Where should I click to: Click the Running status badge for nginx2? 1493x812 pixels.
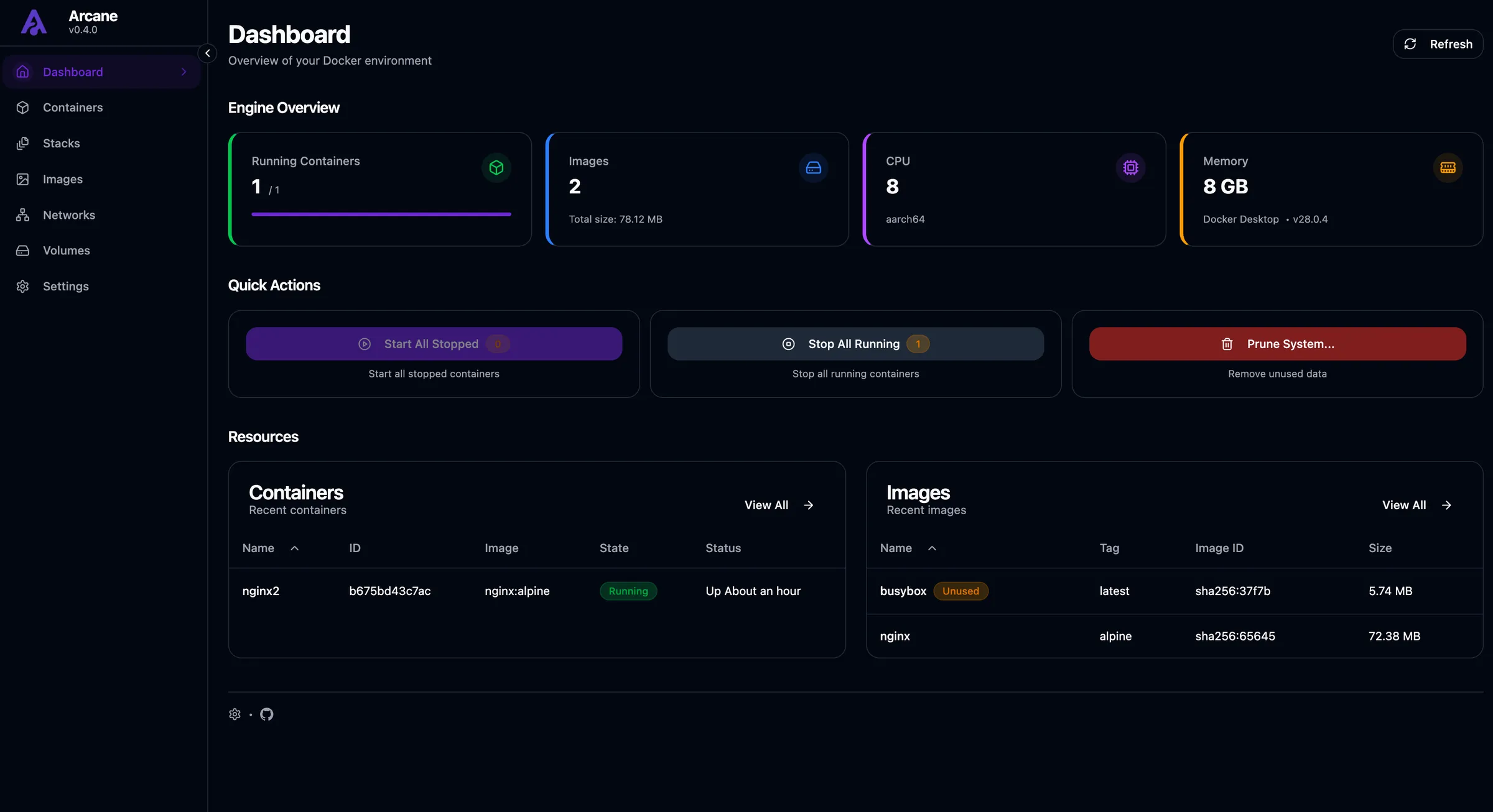coord(628,591)
